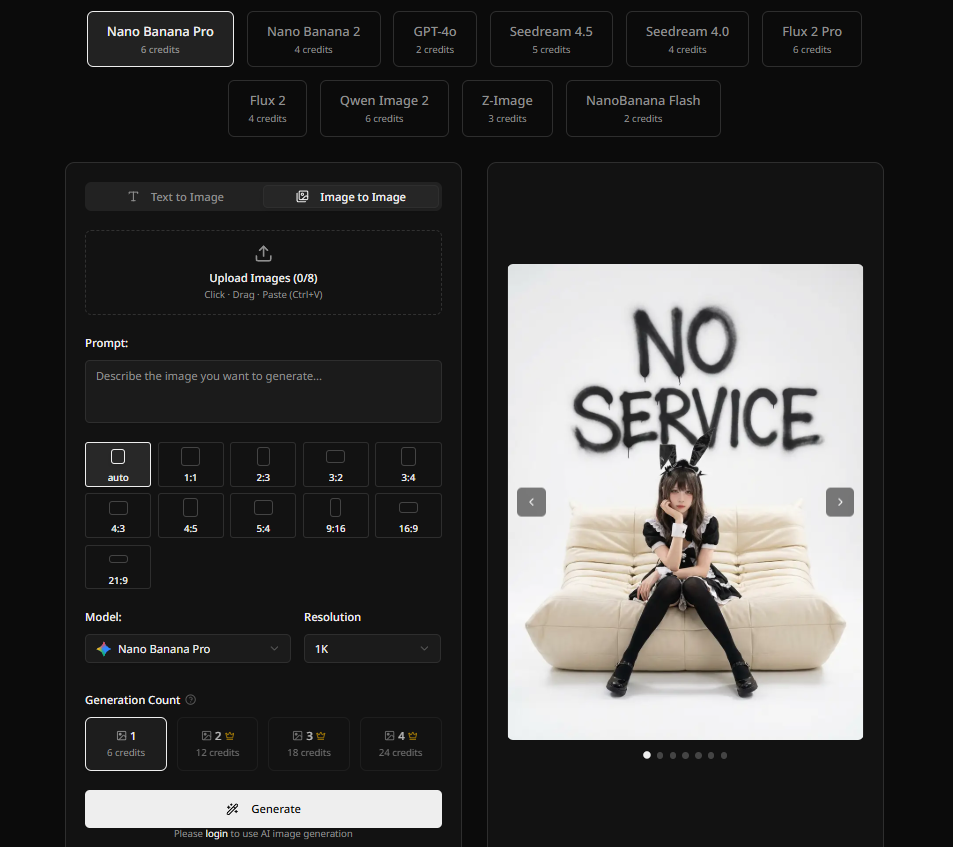Viewport: 953px width, 847px height.
Task: Jump to the third carousel dot indicator
Action: pos(672,755)
